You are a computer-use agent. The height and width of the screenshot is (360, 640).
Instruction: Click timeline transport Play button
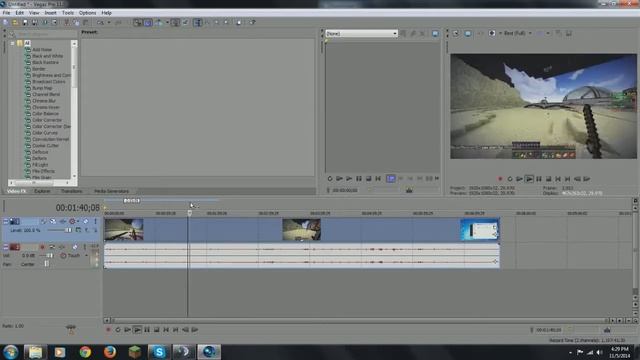pos(137,330)
